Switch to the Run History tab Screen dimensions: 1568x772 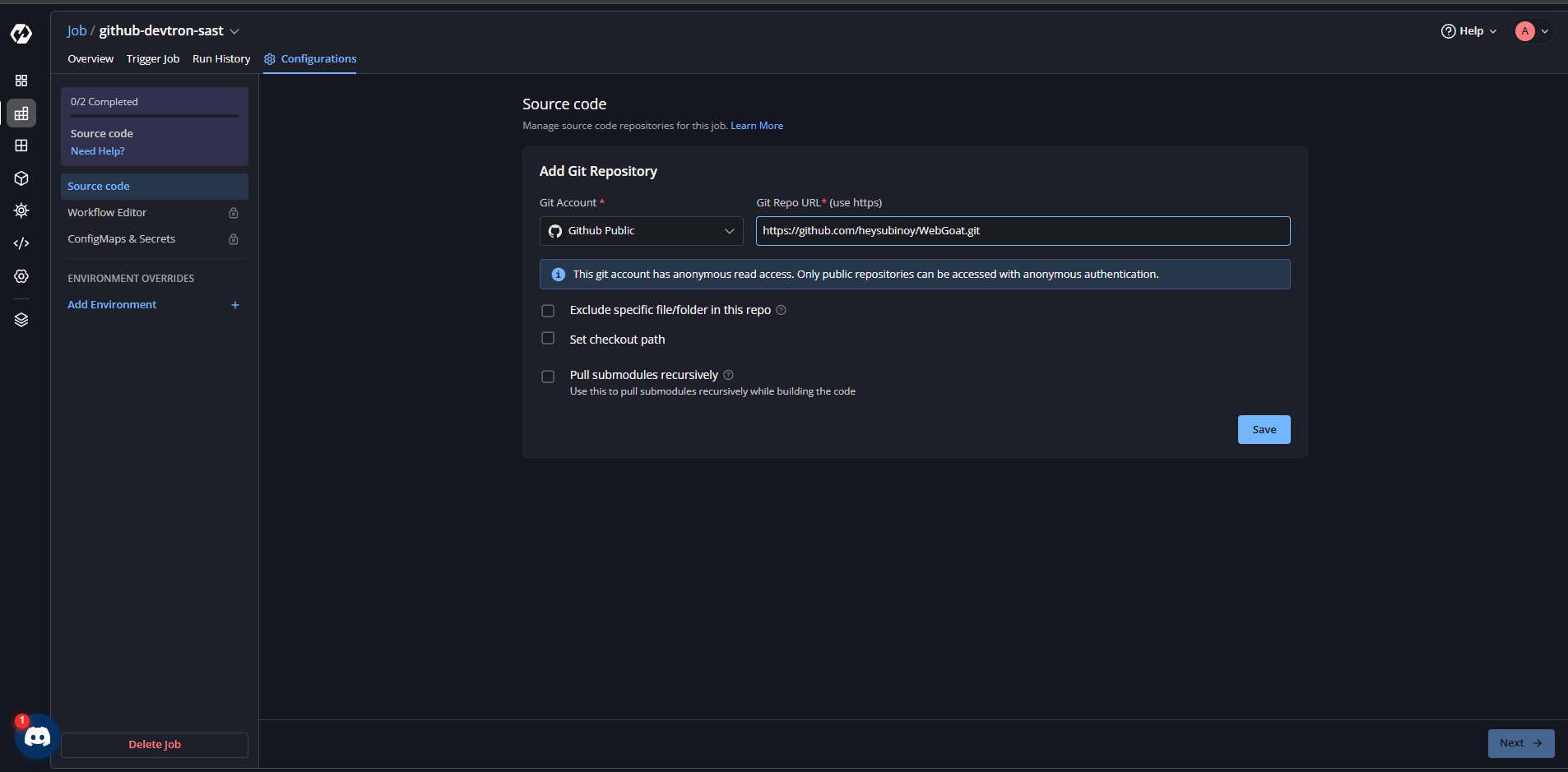[221, 59]
